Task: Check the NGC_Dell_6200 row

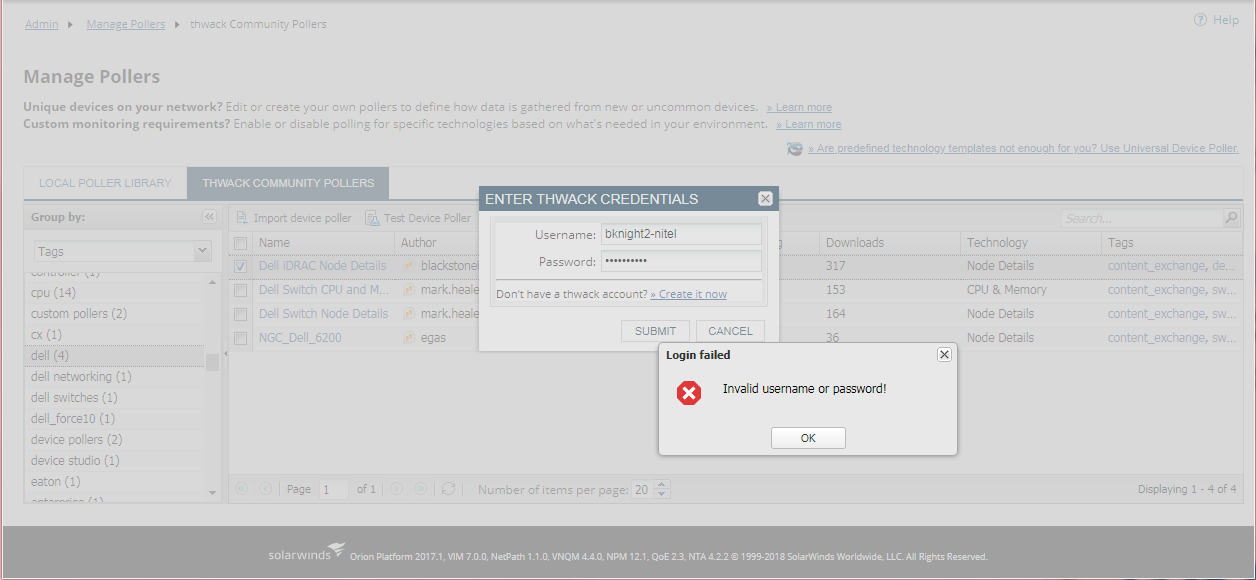Action: click(240, 338)
